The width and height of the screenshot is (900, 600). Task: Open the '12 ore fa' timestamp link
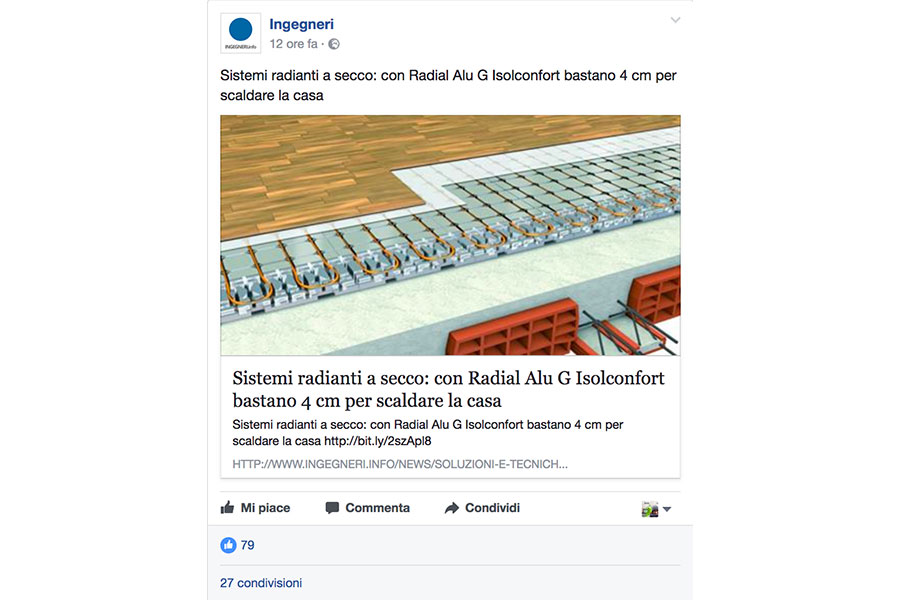pos(293,44)
